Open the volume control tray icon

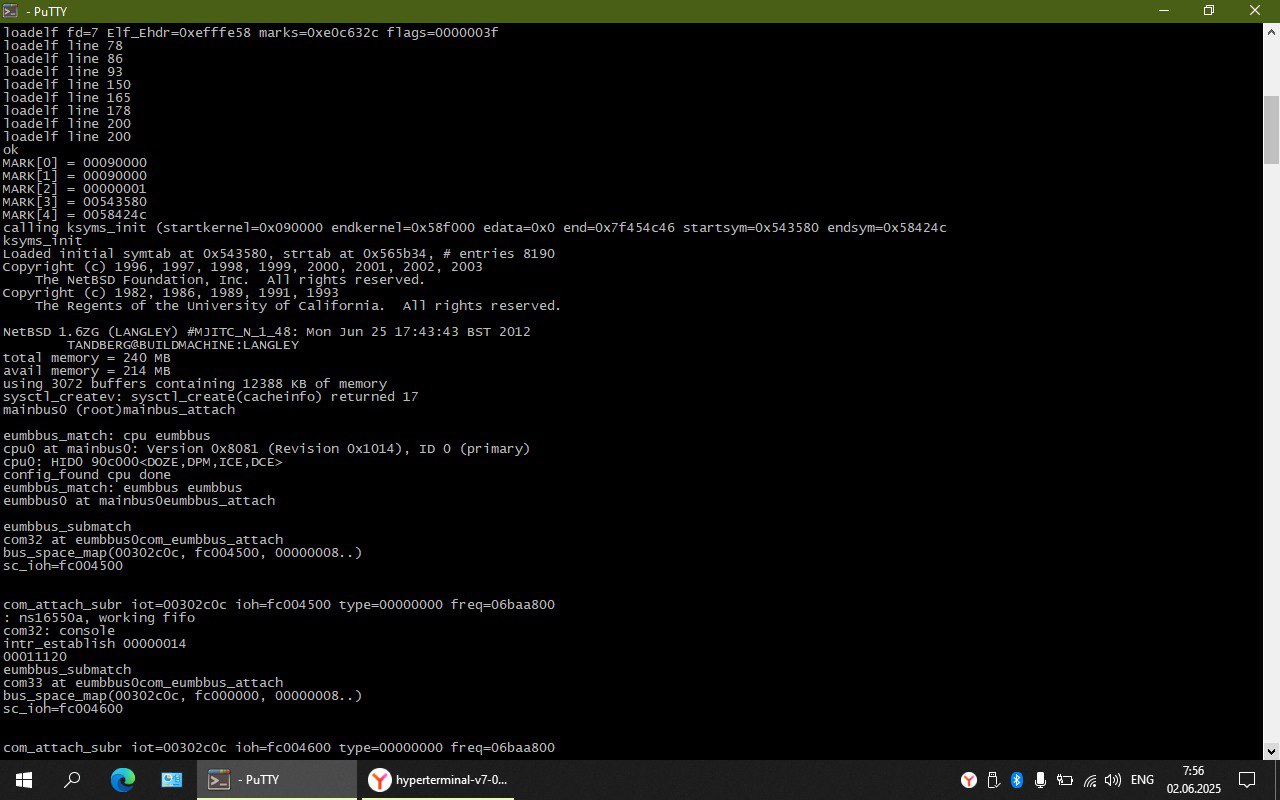1113,780
